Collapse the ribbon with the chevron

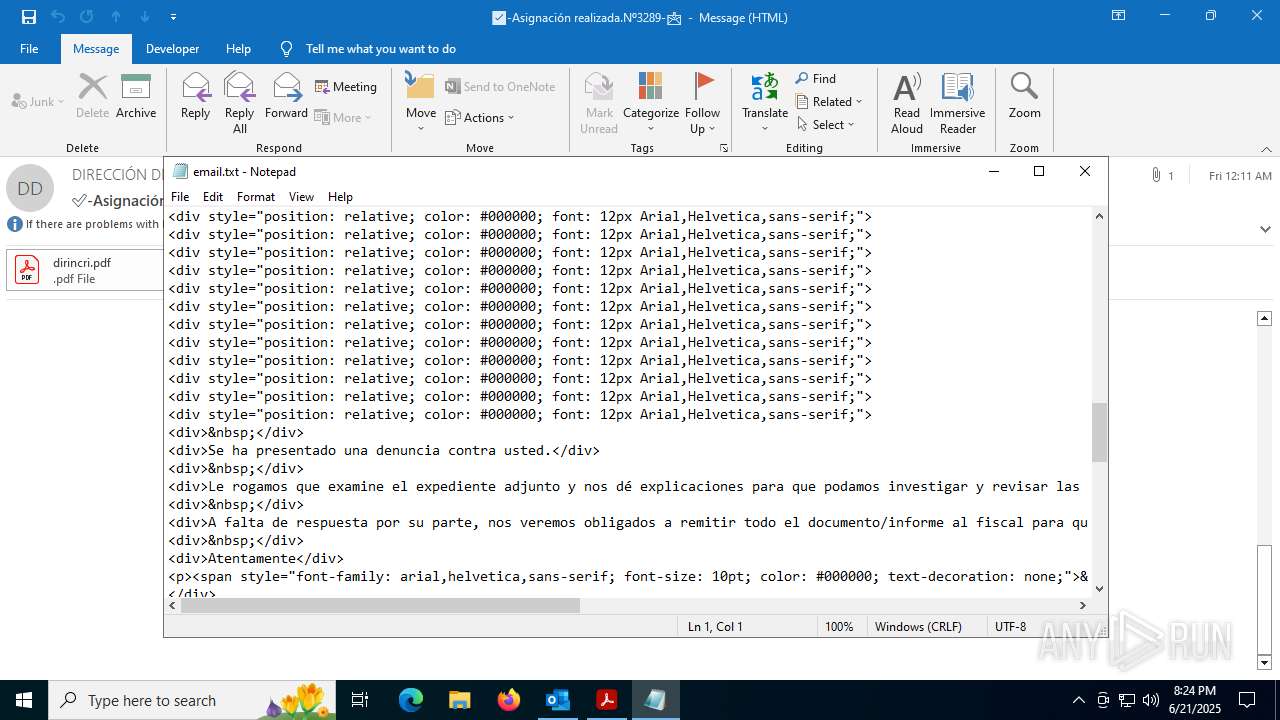[x=1265, y=148]
